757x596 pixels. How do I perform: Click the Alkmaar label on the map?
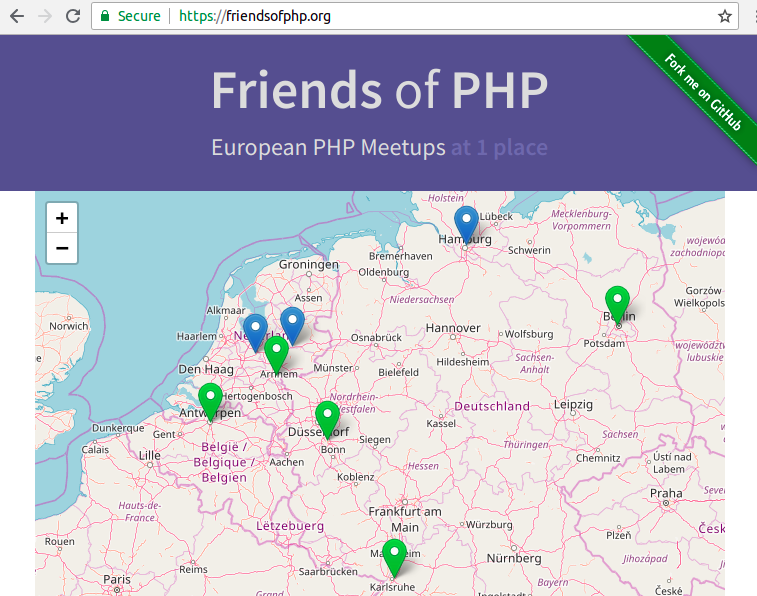click(226, 311)
